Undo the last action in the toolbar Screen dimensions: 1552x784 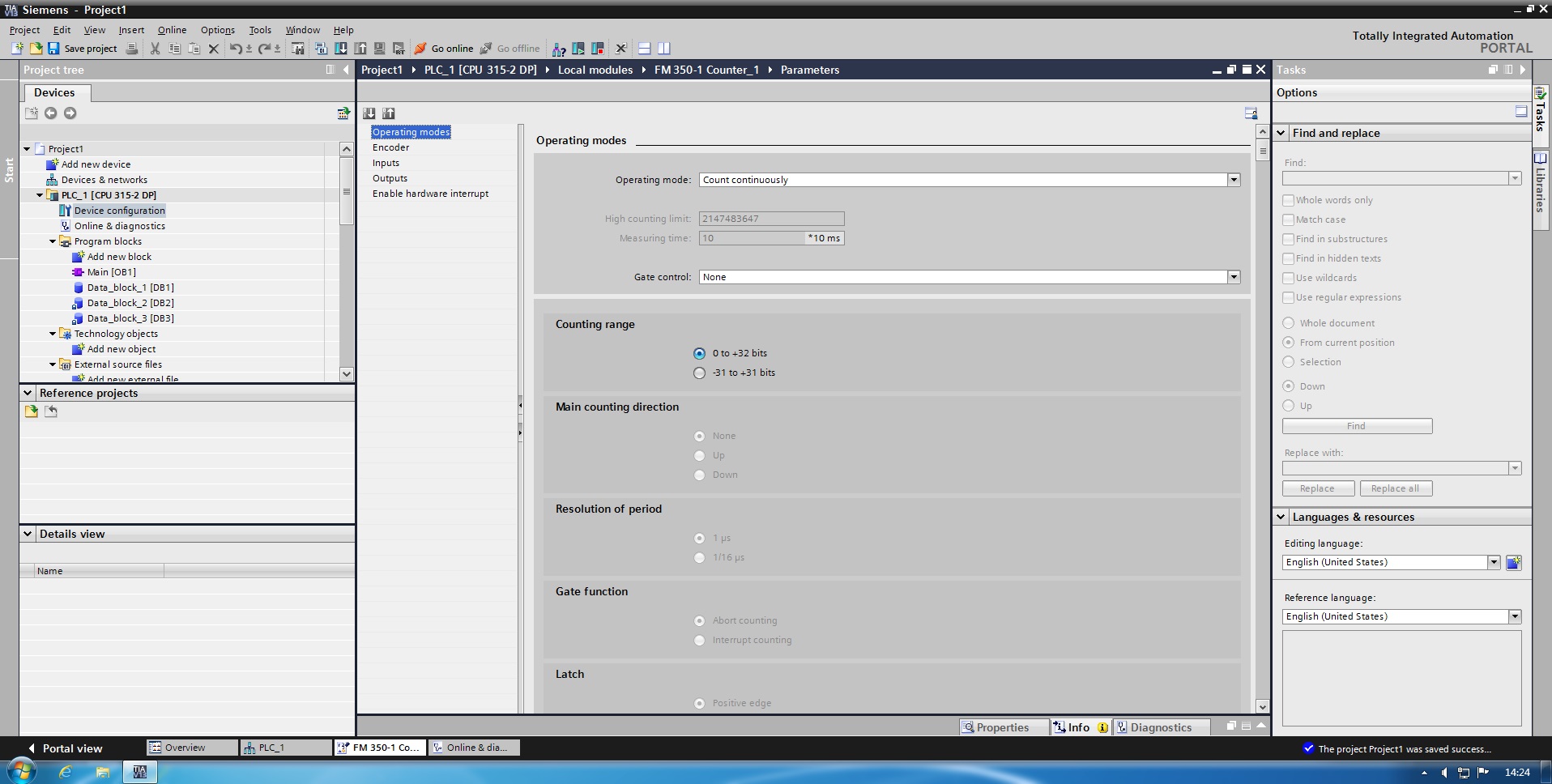pos(236,49)
